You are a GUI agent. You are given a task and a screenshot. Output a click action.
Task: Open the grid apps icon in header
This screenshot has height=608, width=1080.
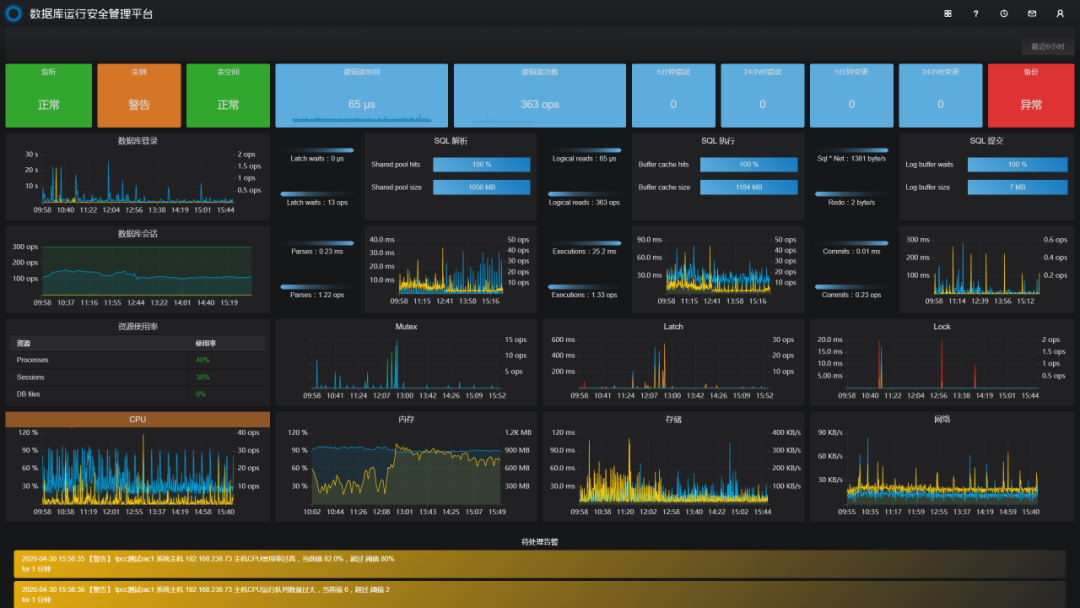(948, 14)
